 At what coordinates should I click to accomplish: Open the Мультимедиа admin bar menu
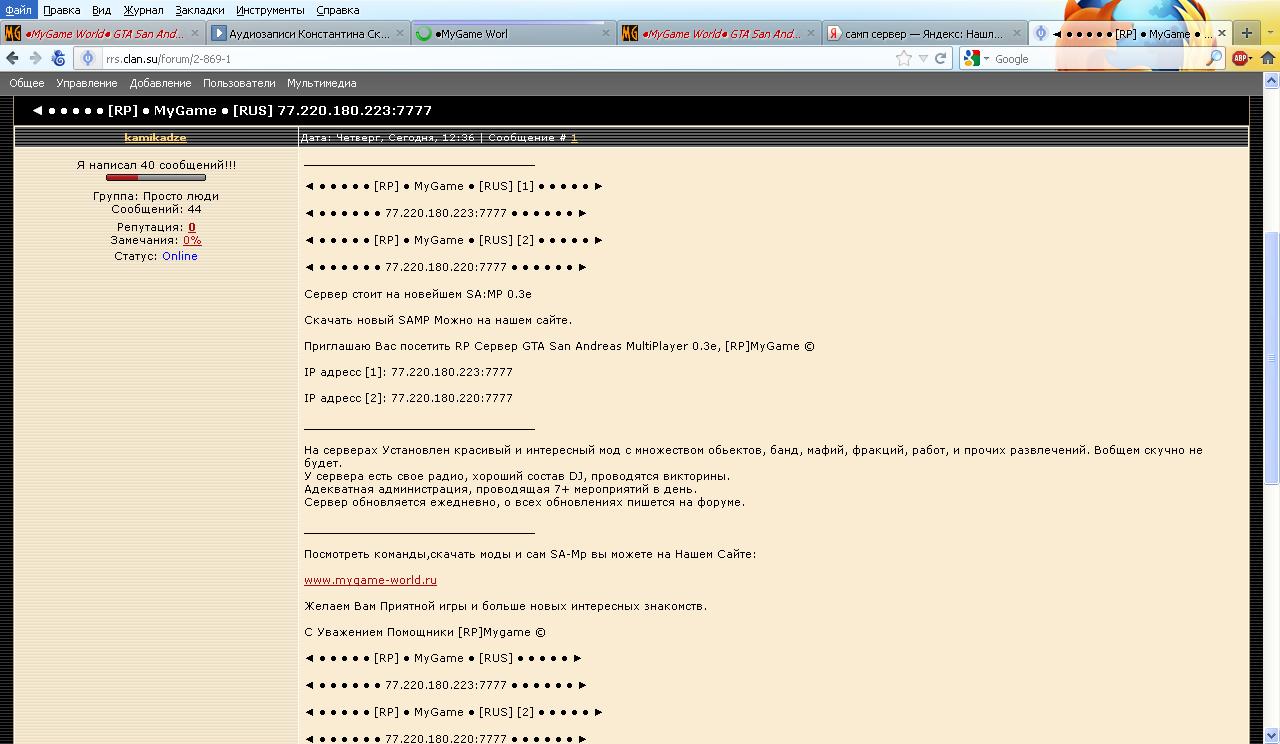click(321, 83)
